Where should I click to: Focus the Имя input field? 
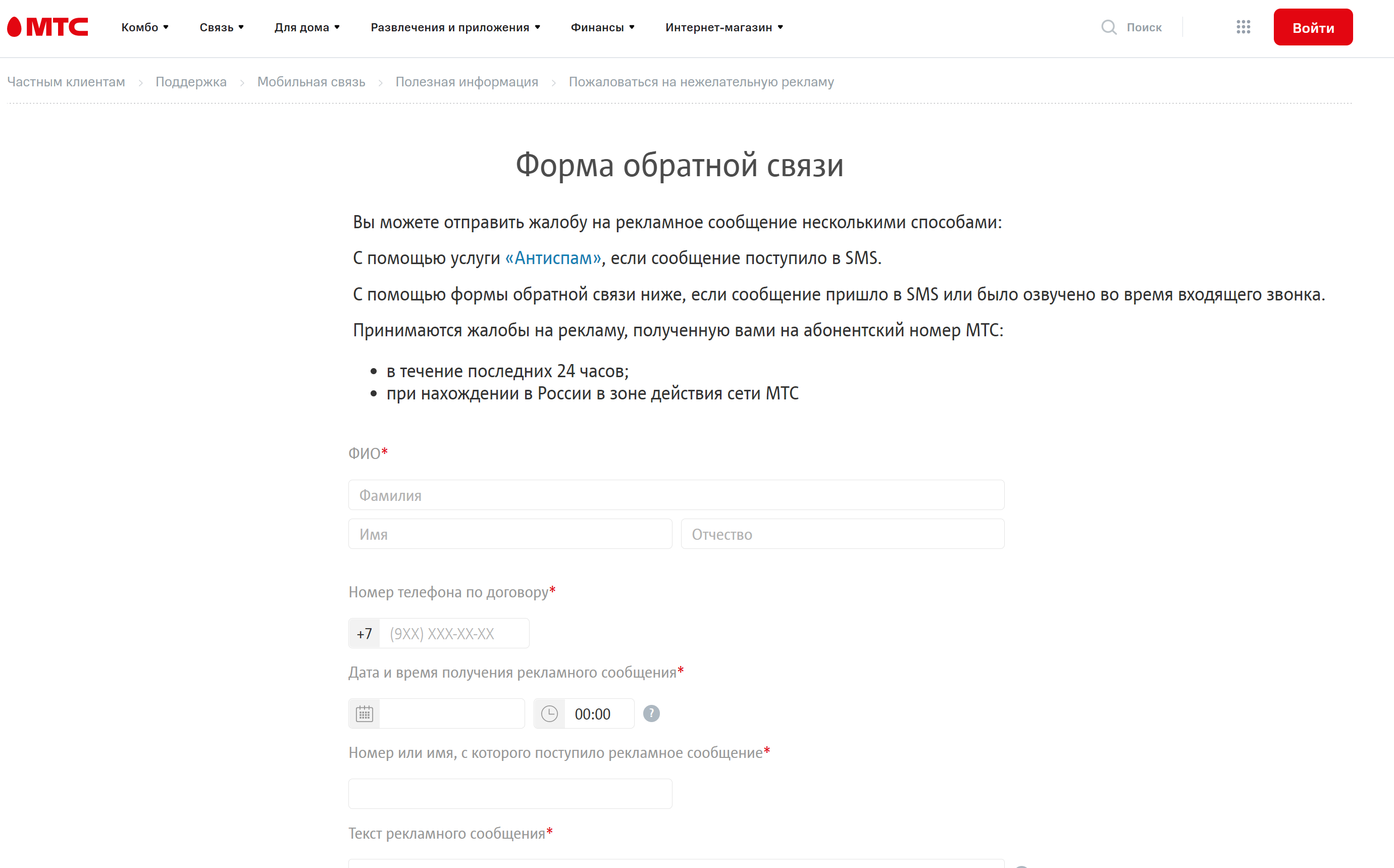tap(510, 534)
